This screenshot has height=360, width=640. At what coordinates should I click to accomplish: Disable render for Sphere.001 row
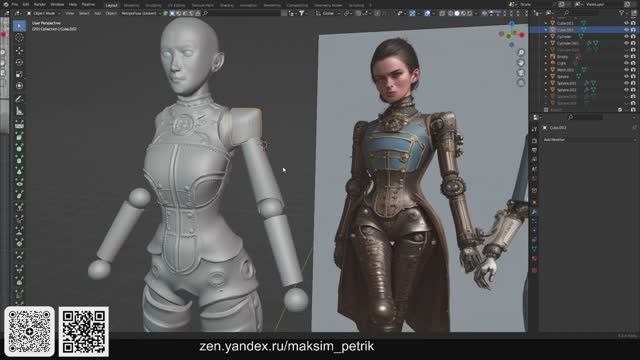(x=633, y=83)
